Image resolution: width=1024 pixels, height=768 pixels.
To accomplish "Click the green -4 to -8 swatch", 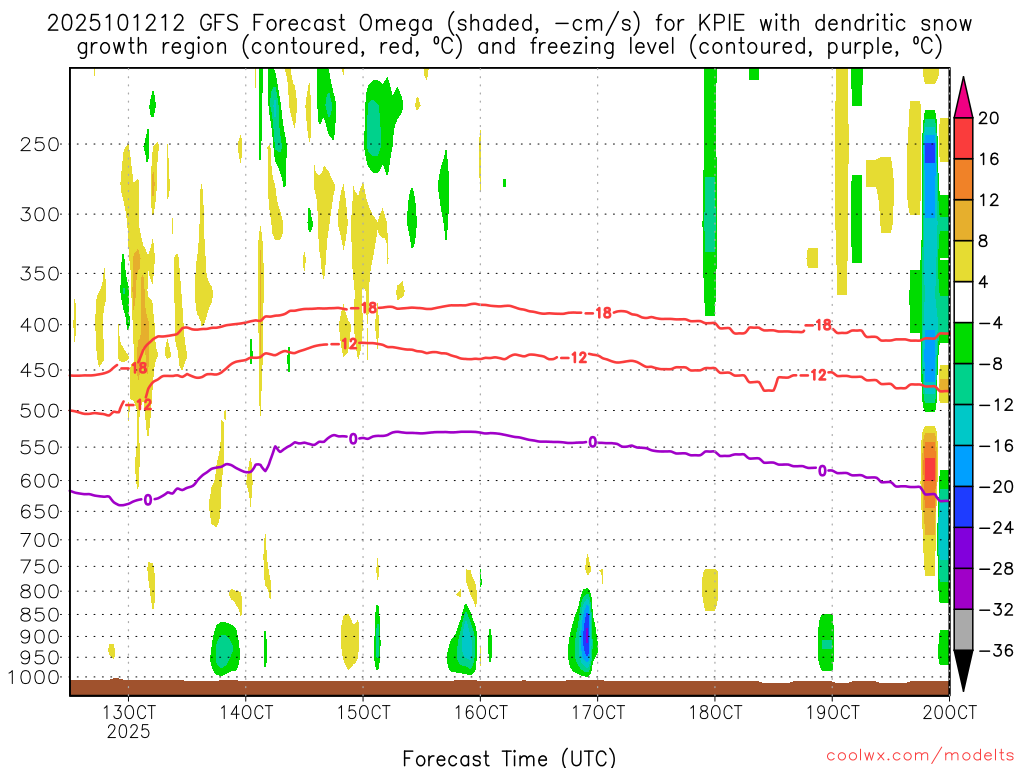I will pos(963,343).
